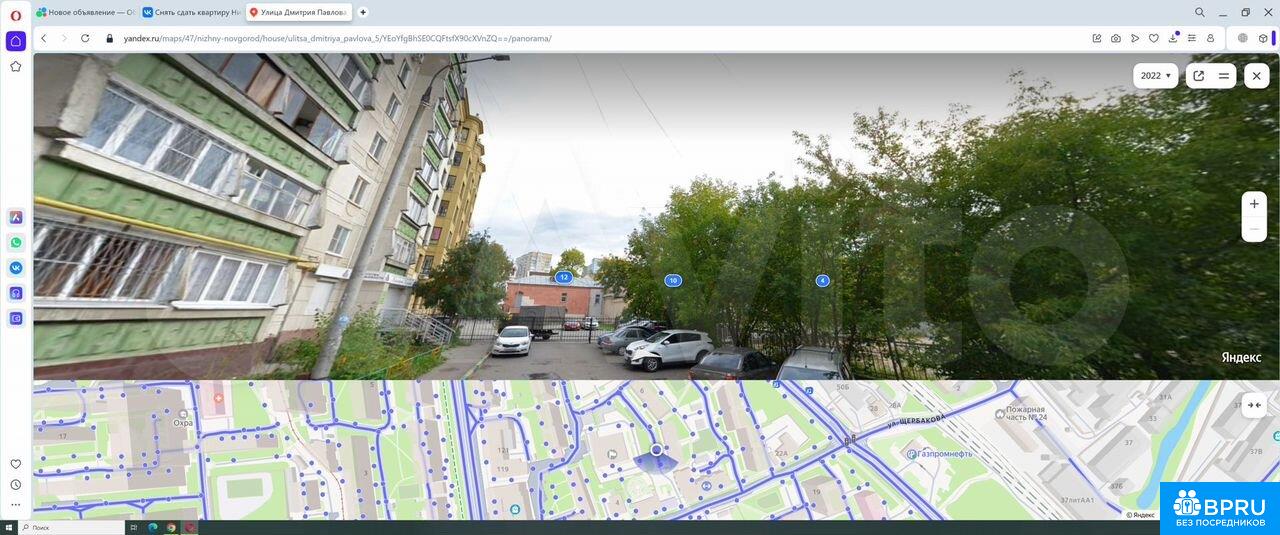Open a new browser tab
The height and width of the screenshot is (535, 1280).
pyautogui.click(x=362, y=12)
